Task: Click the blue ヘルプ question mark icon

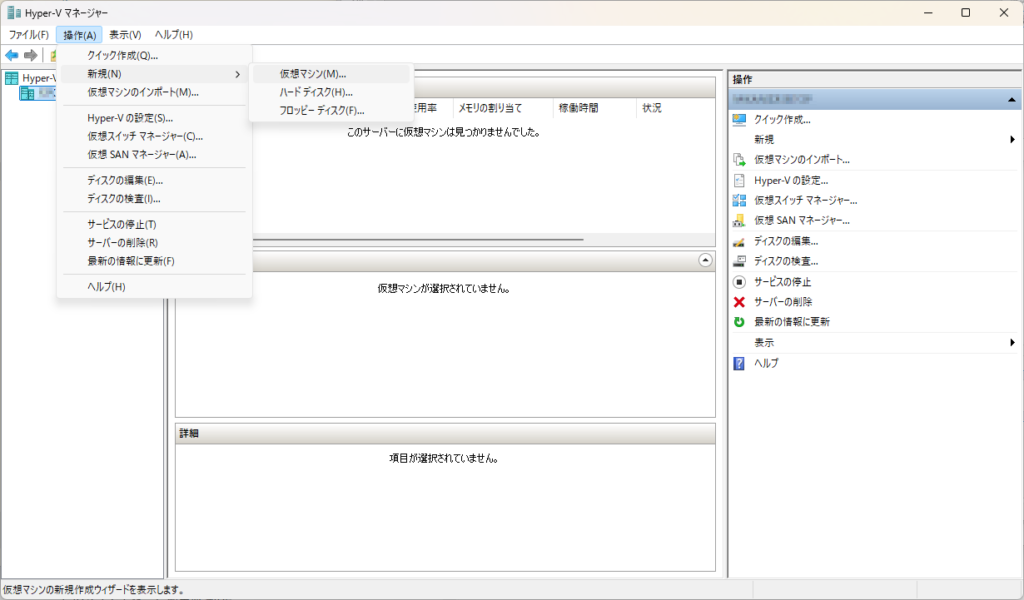Action: coord(739,363)
